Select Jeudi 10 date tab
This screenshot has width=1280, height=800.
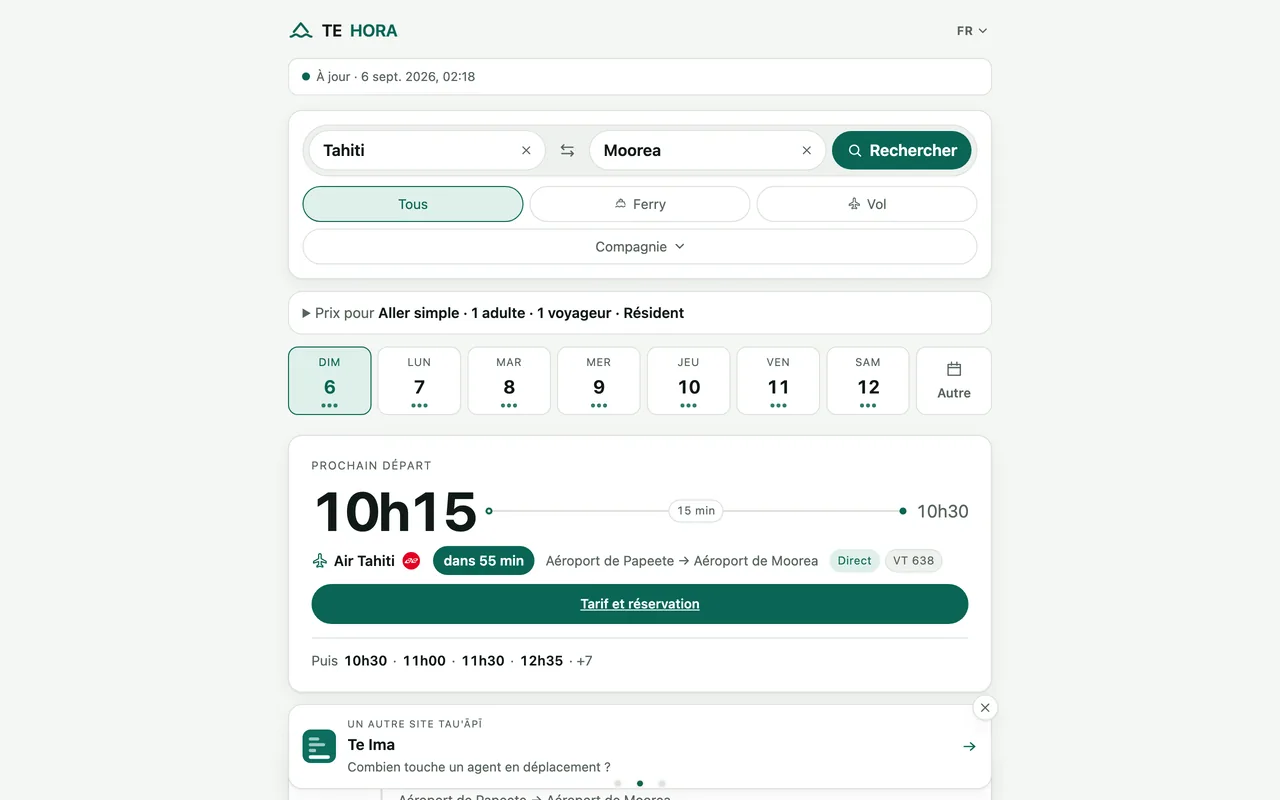coord(689,381)
